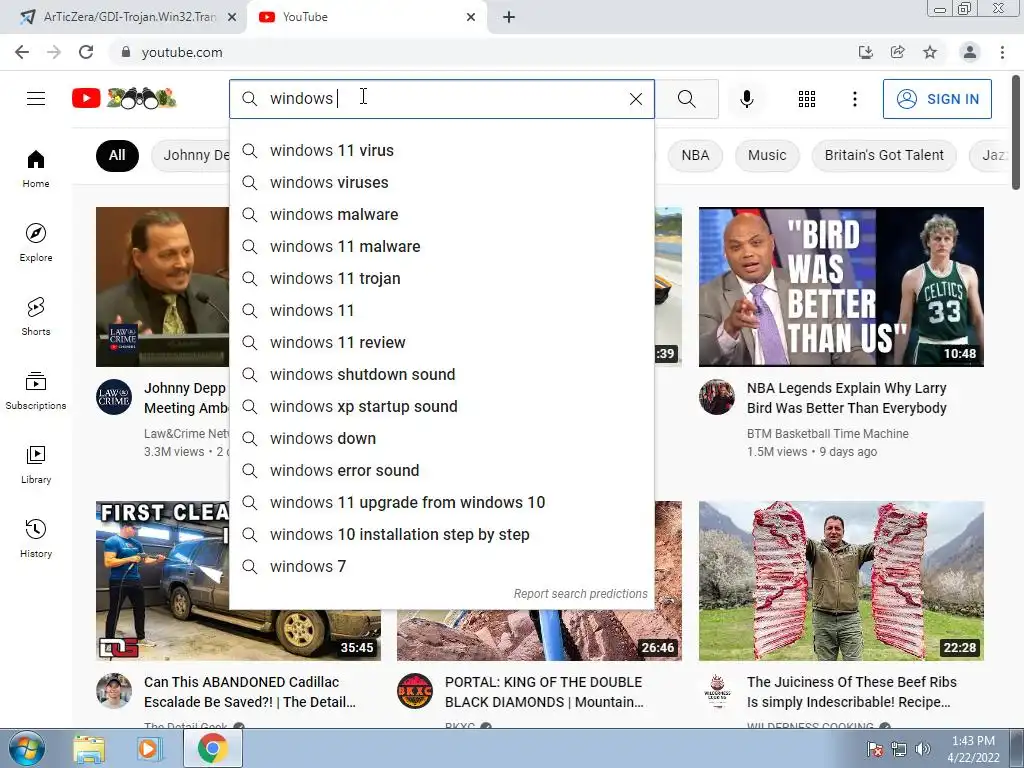Select suggestion "windows viruses"

click(441, 182)
